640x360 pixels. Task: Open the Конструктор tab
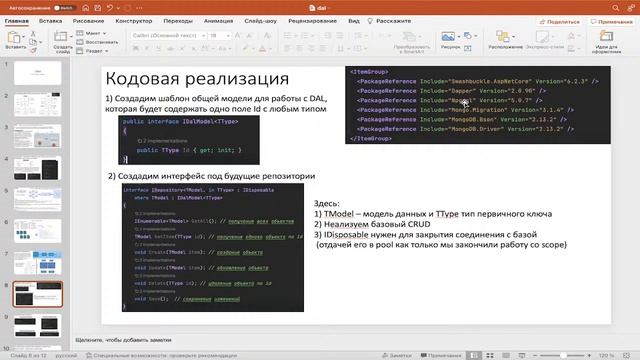point(134,21)
